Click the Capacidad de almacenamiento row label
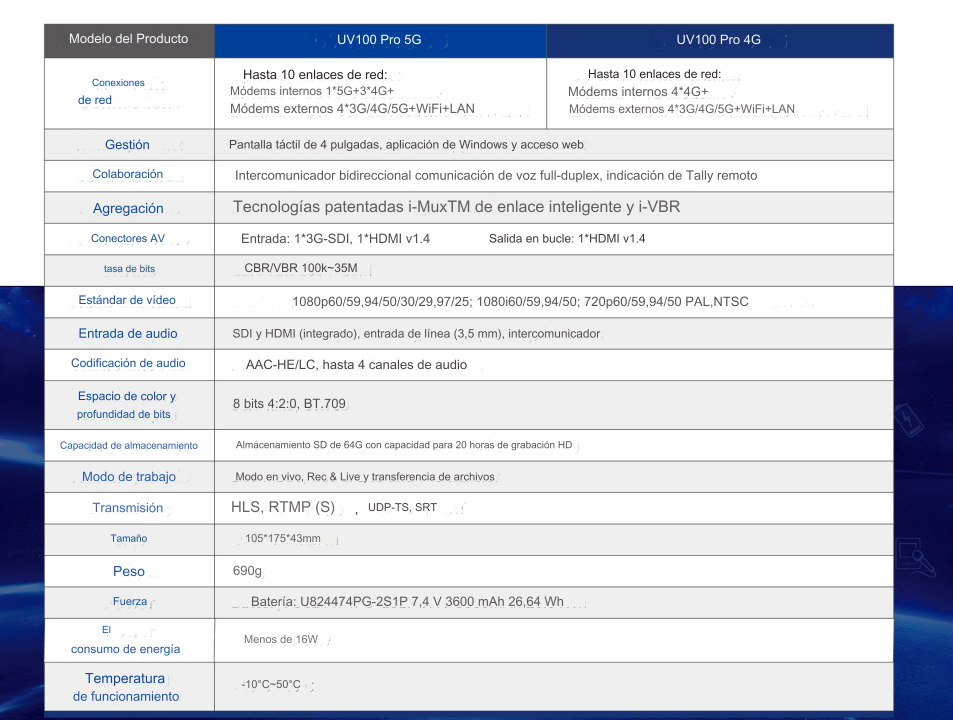 (128, 446)
